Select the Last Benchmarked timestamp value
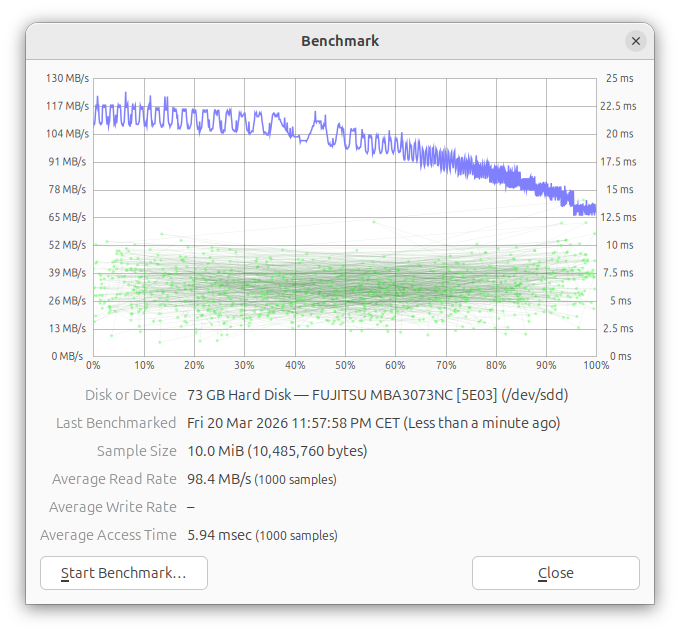This screenshot has width=680, height=633. point(373,423)
